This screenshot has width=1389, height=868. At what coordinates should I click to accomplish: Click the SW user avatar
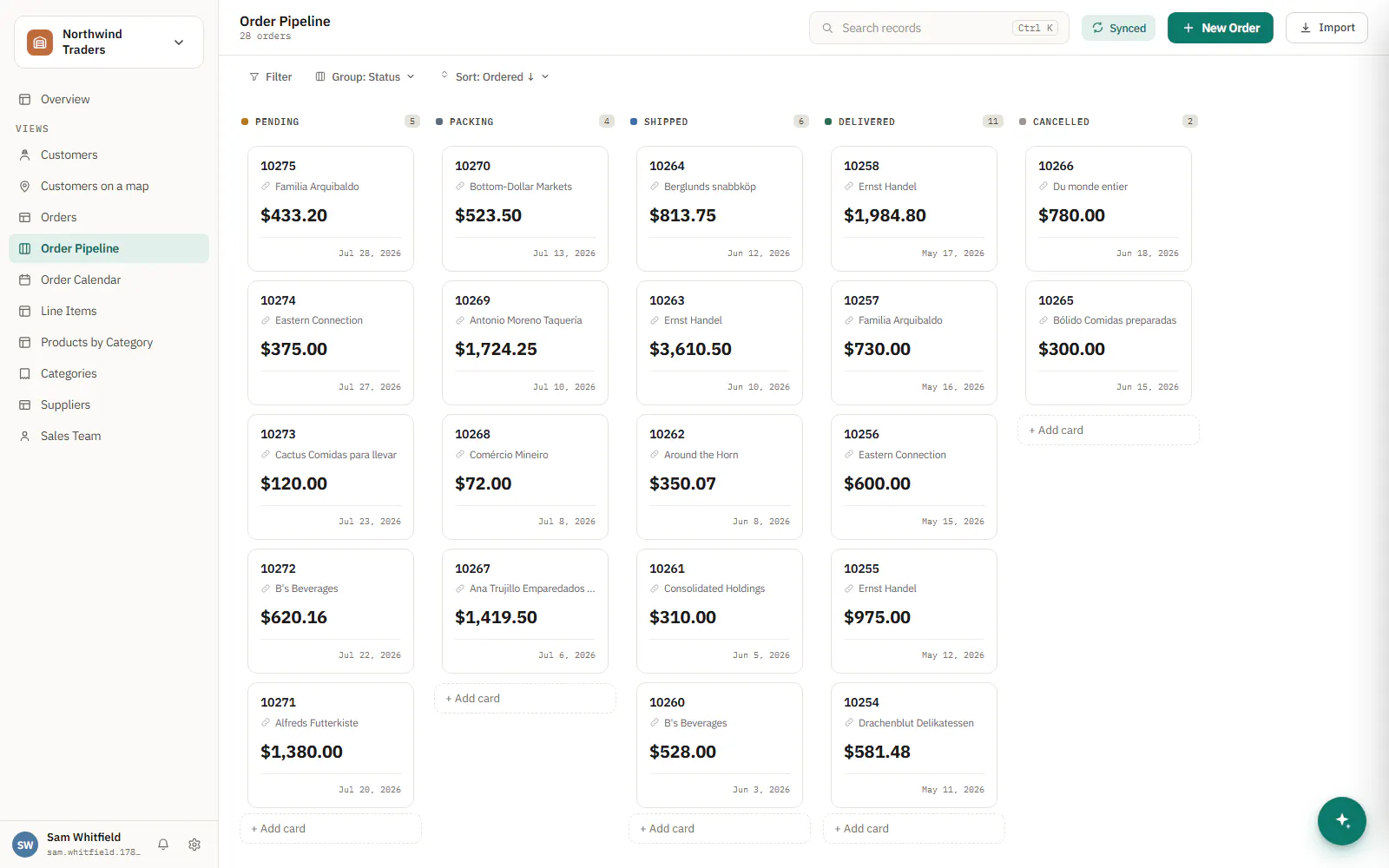pyautogui.click(x=25, y=844)
